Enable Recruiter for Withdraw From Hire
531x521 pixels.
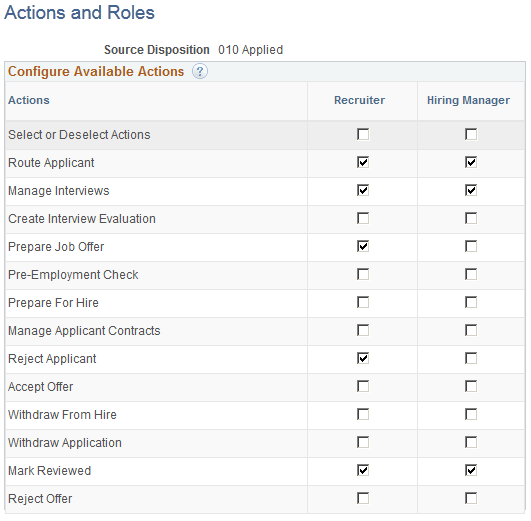363,414
